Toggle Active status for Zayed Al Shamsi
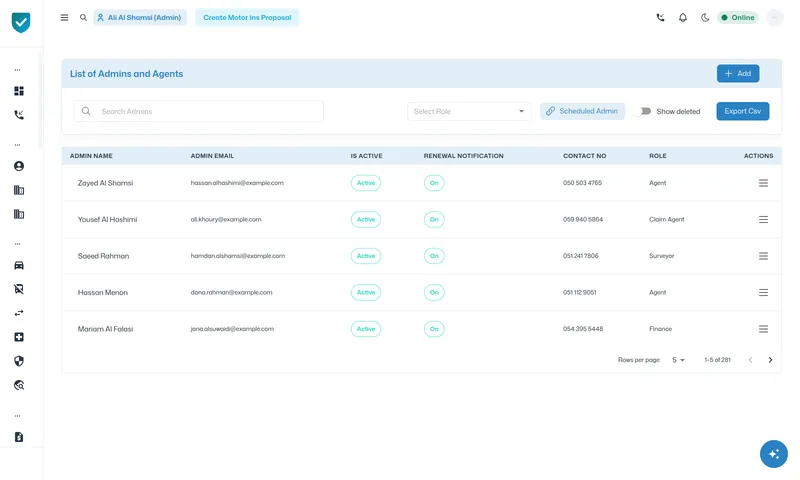This screenshot has width=800, height=480. (x=366, y=183)
